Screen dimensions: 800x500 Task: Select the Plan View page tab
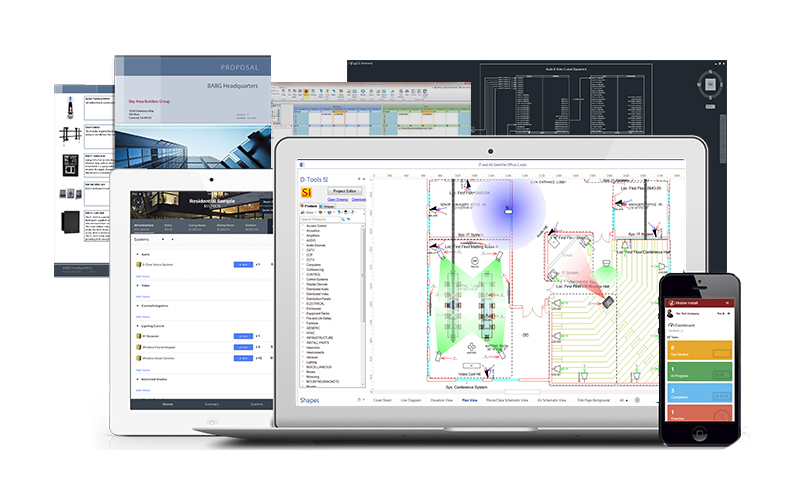click(x=469, y=401)
